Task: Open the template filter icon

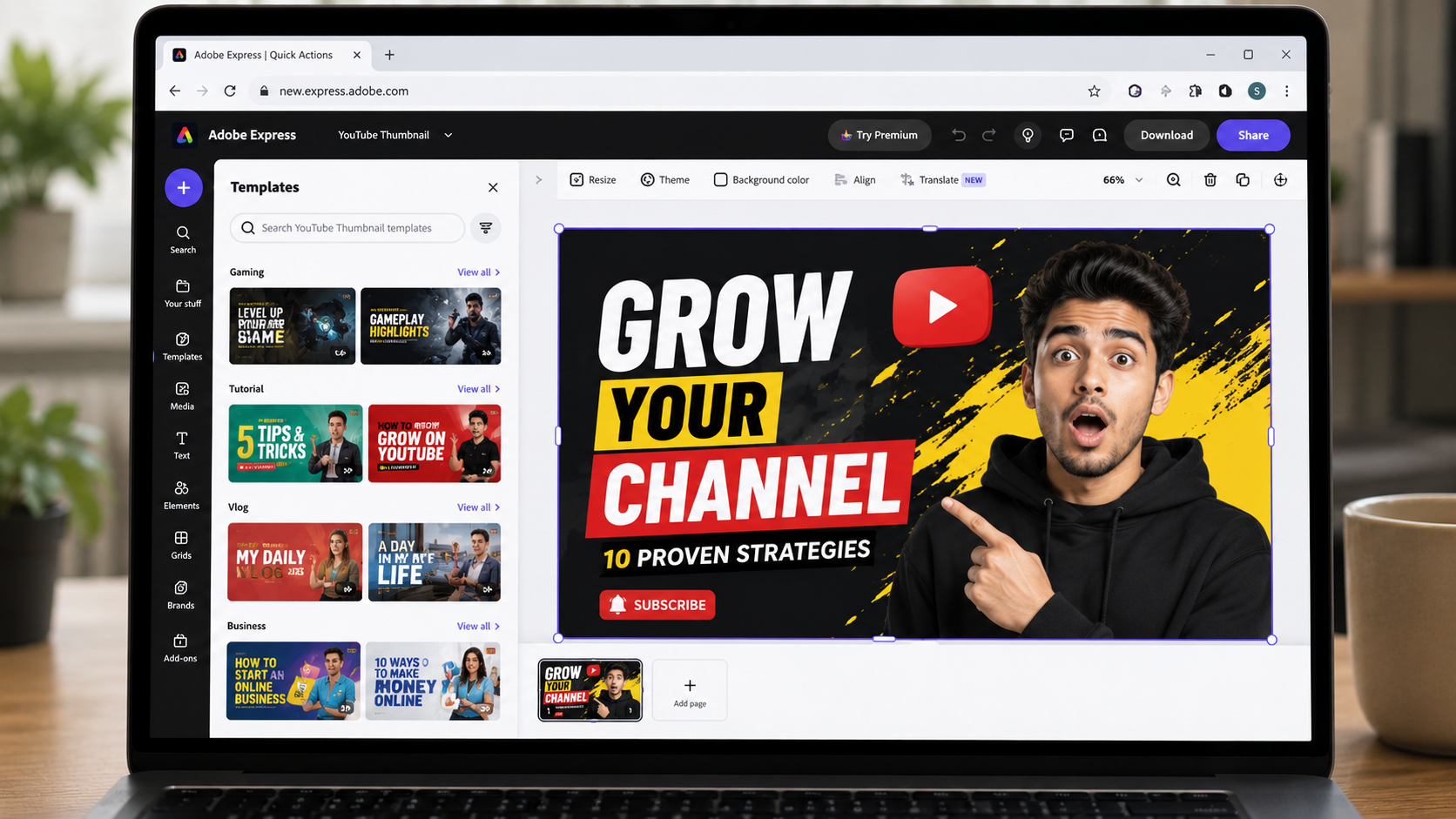Action: point(486,228)
